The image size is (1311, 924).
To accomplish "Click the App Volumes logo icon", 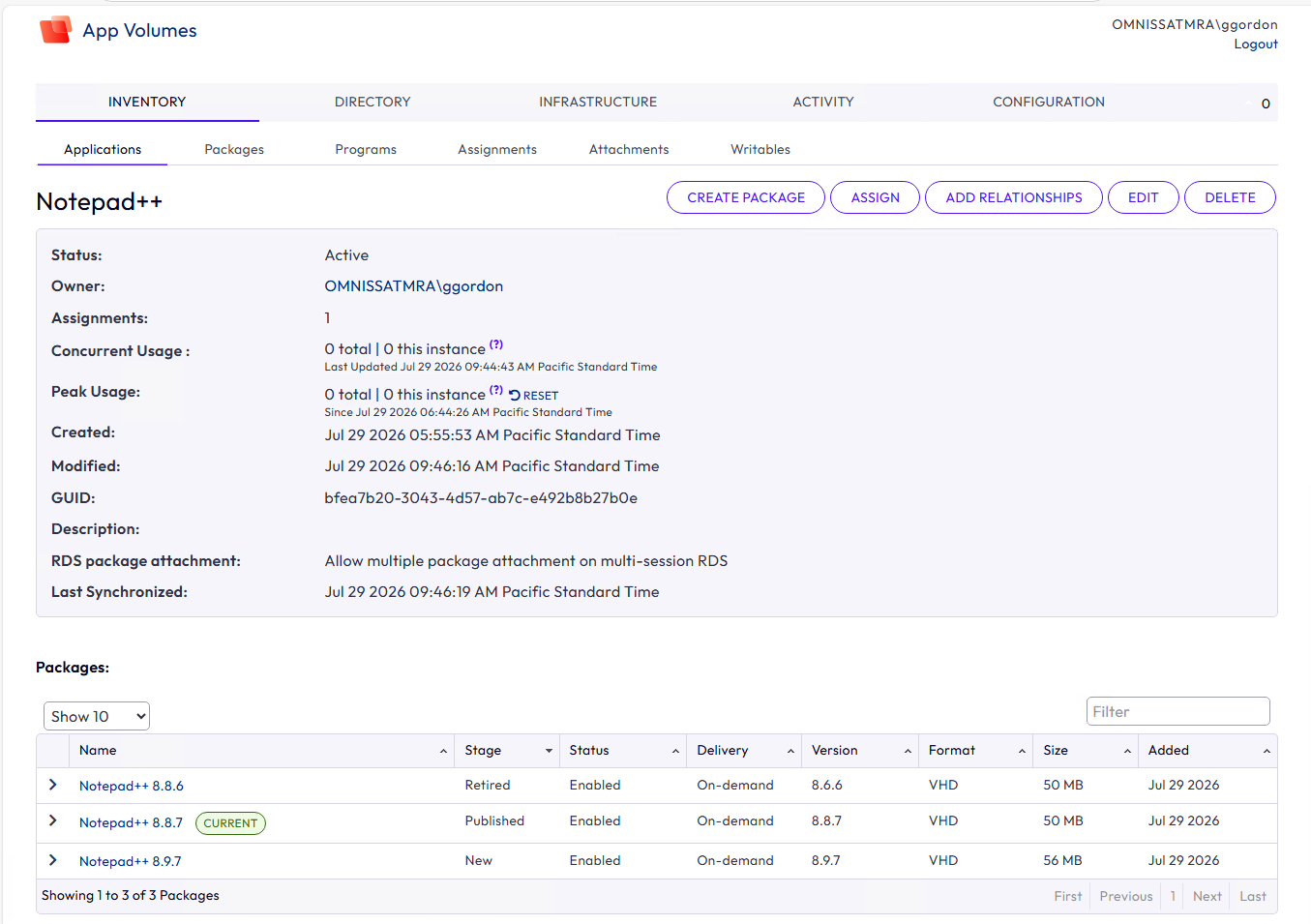I will (x=55, y=30).
